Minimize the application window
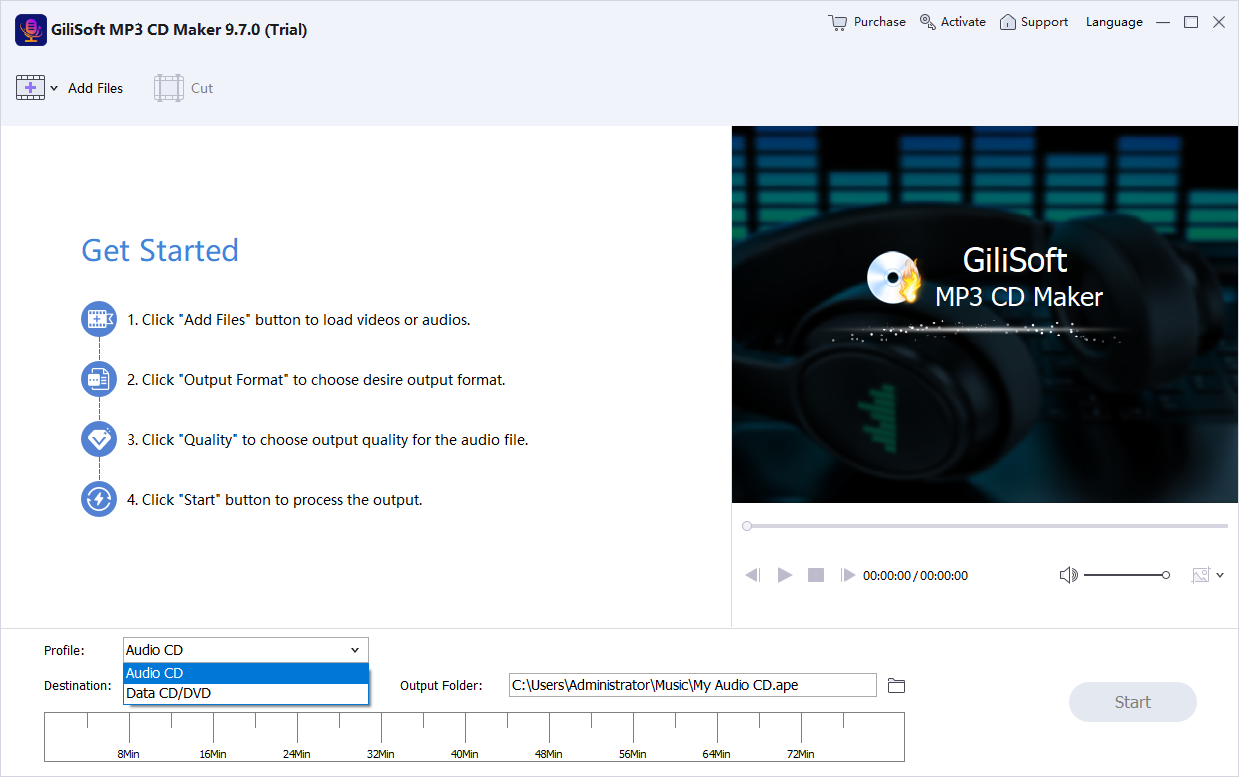Image resolution: width=1239 pixels, height=777 pixels. pyautogui.click(x=1163, y=22)
